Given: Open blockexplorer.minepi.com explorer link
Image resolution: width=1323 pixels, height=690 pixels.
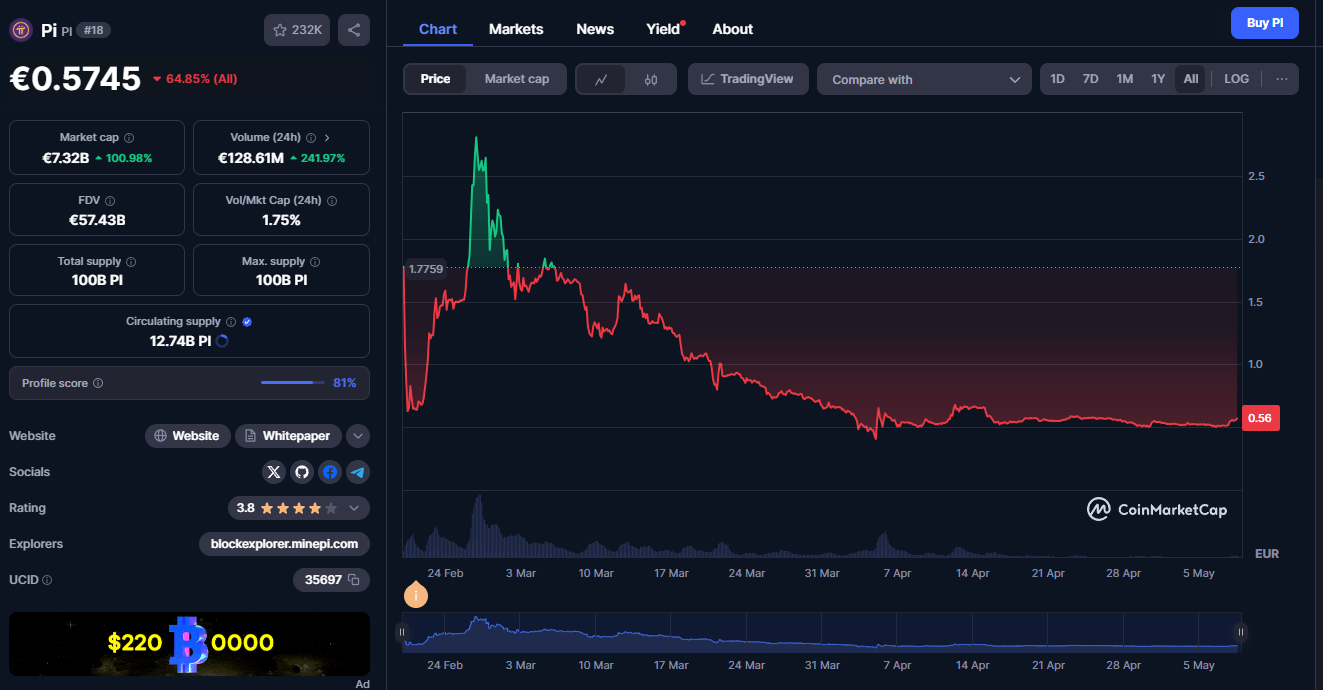Looking at the screenshot, I should 284,544.
